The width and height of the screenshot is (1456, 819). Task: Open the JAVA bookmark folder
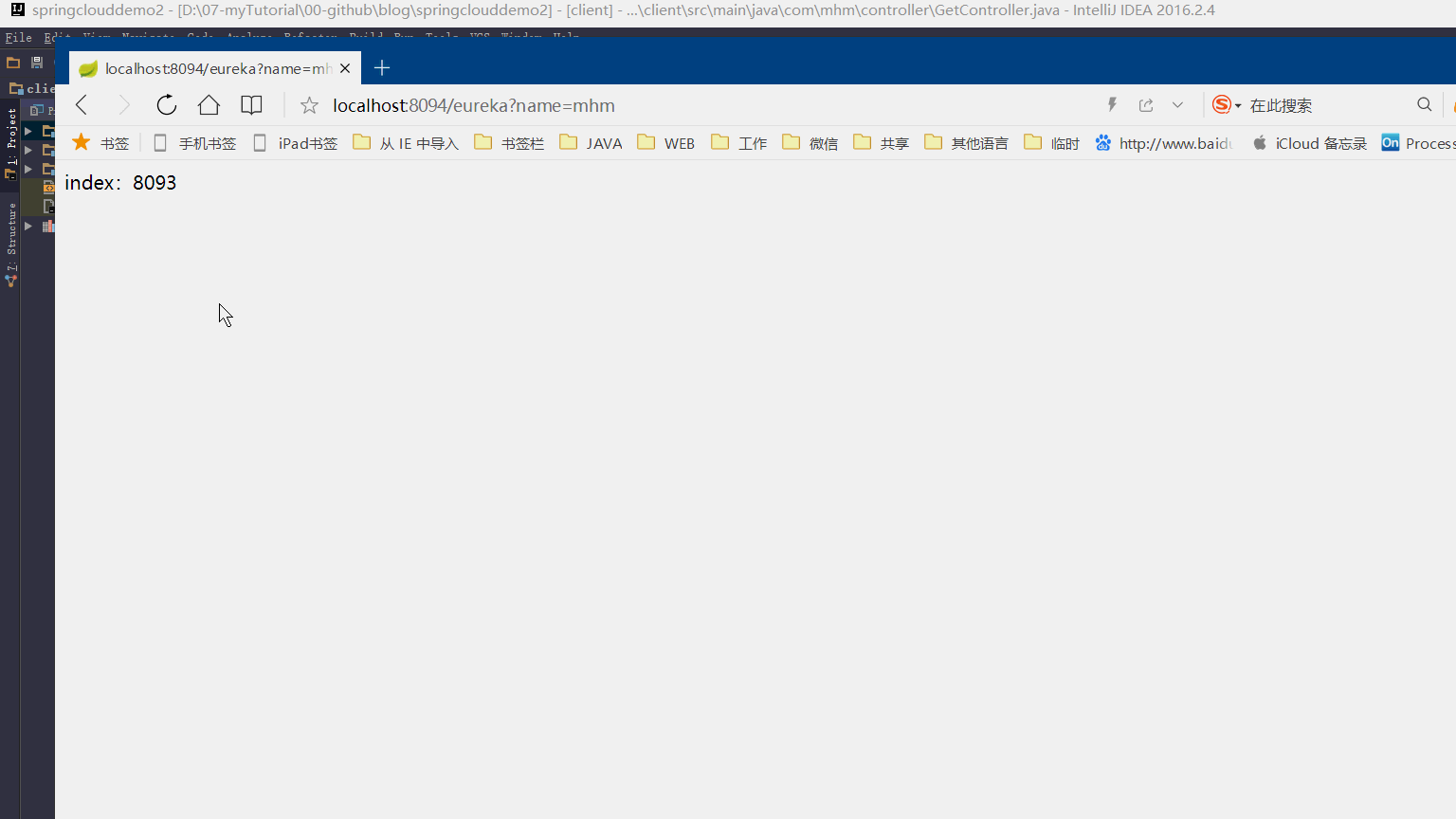tap(591, 143)
